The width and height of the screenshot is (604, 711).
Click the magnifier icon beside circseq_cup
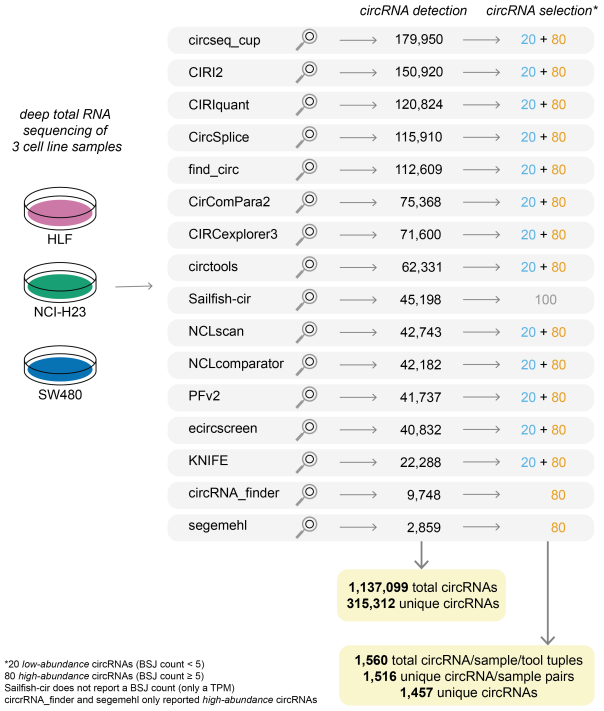(x=307, y=40)
